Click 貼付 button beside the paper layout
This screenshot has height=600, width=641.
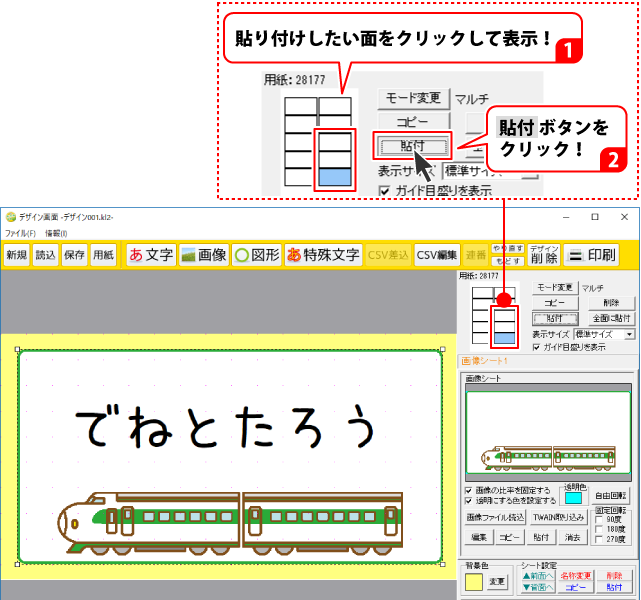coord(555,318)
